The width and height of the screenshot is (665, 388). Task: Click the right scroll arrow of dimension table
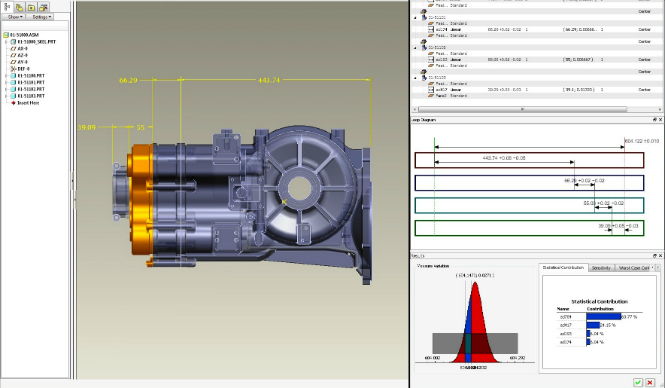[660, 109]
